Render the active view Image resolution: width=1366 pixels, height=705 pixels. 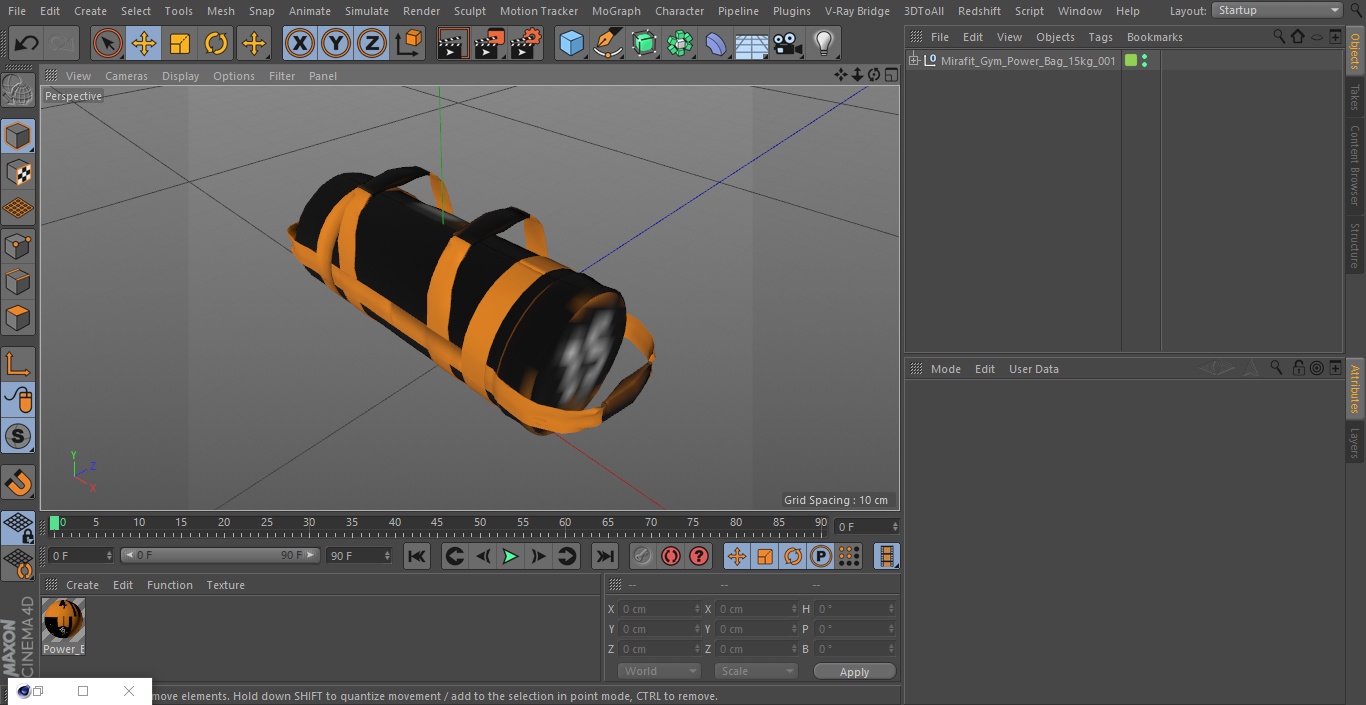pos(453,44)
